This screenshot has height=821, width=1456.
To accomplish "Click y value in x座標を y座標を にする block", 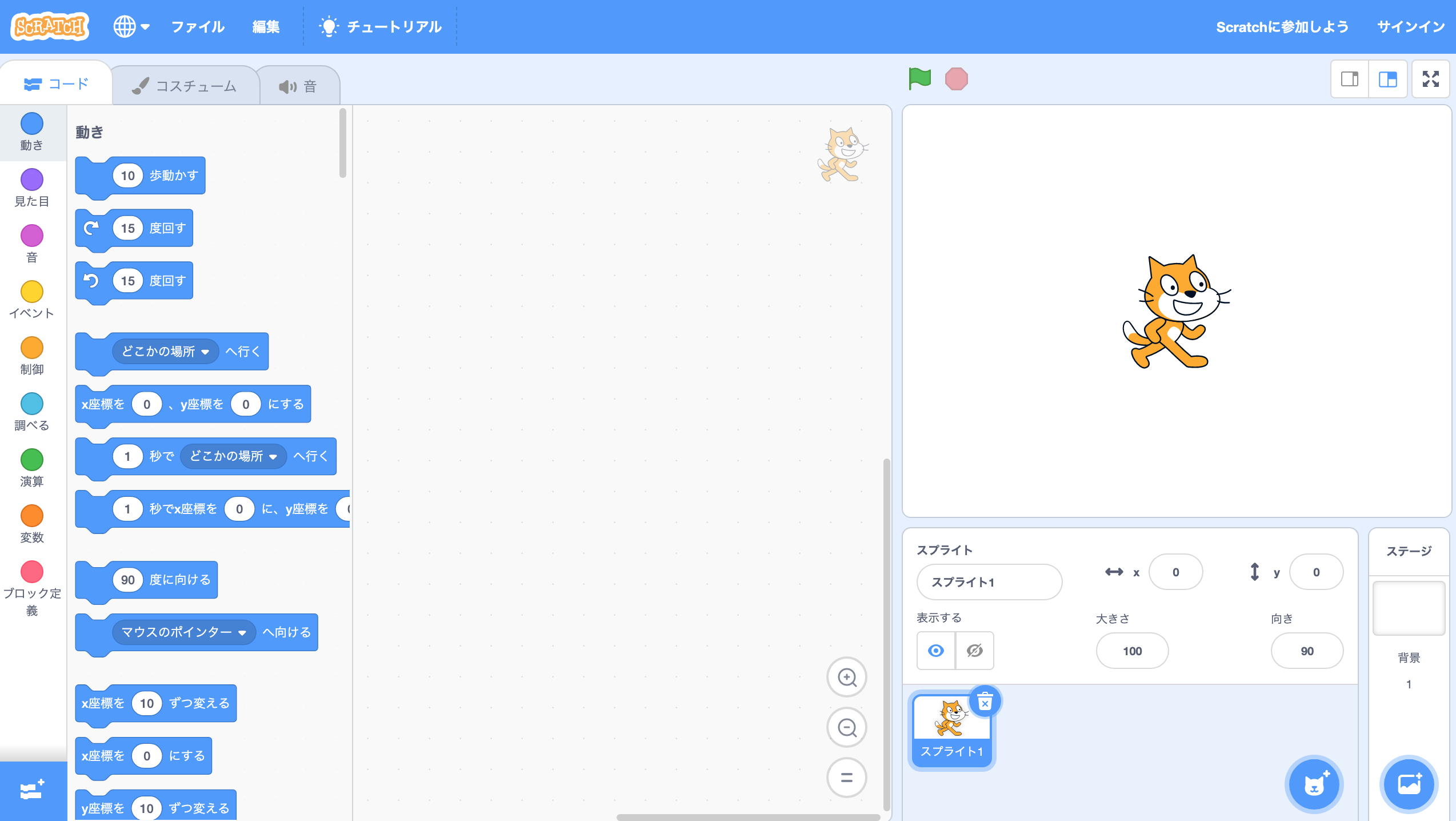I will coord(246,404).
